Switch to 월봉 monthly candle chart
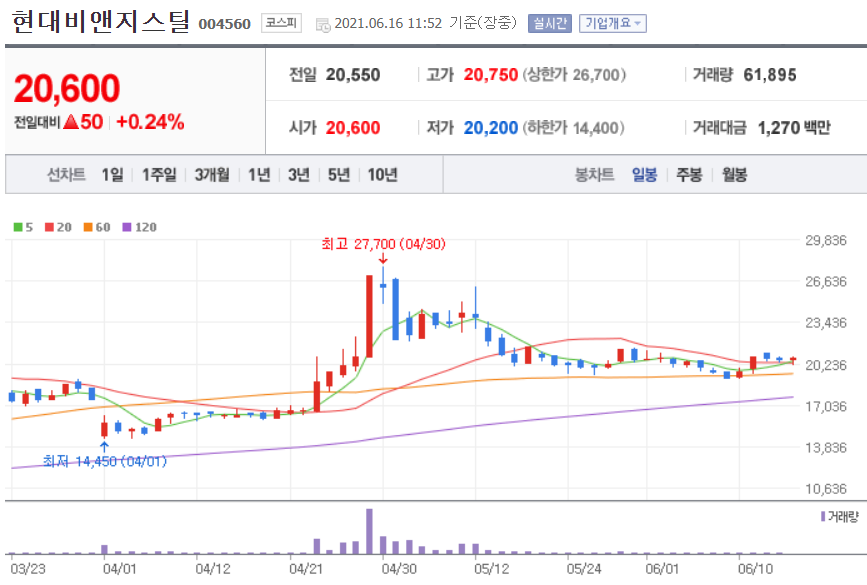 (734, 175)
